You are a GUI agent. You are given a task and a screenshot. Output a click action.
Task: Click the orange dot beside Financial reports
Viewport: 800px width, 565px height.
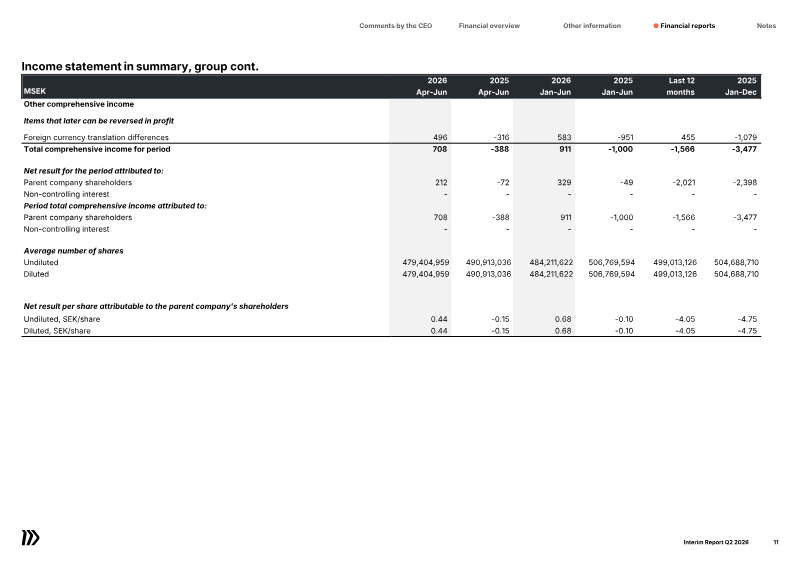656,26
